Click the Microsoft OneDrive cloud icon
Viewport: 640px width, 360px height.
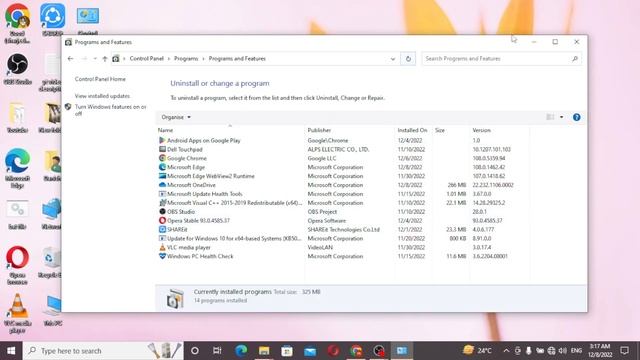[162, 185]
